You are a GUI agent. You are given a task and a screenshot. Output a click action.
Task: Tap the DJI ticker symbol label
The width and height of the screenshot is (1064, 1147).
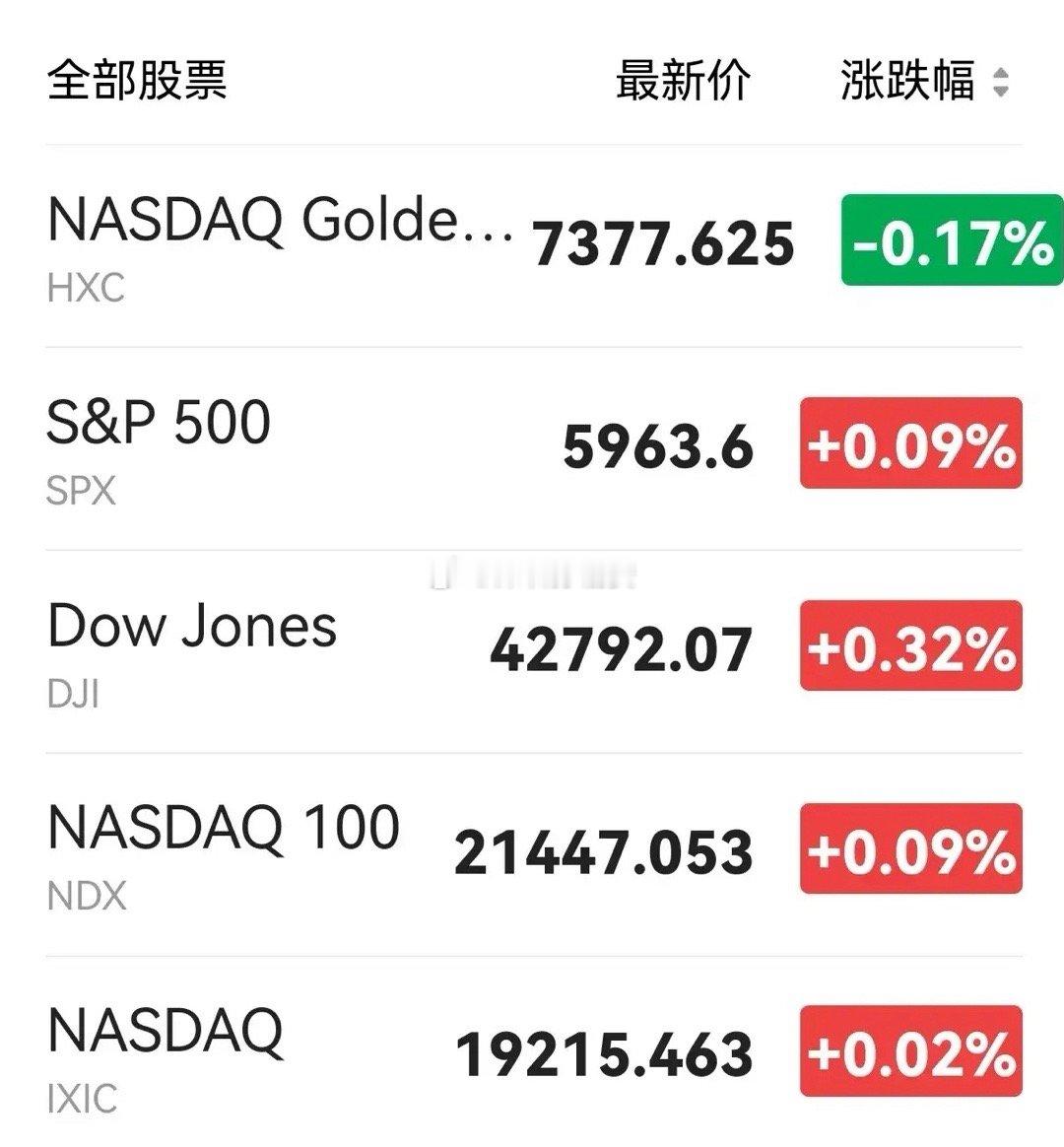click(73, 694)
